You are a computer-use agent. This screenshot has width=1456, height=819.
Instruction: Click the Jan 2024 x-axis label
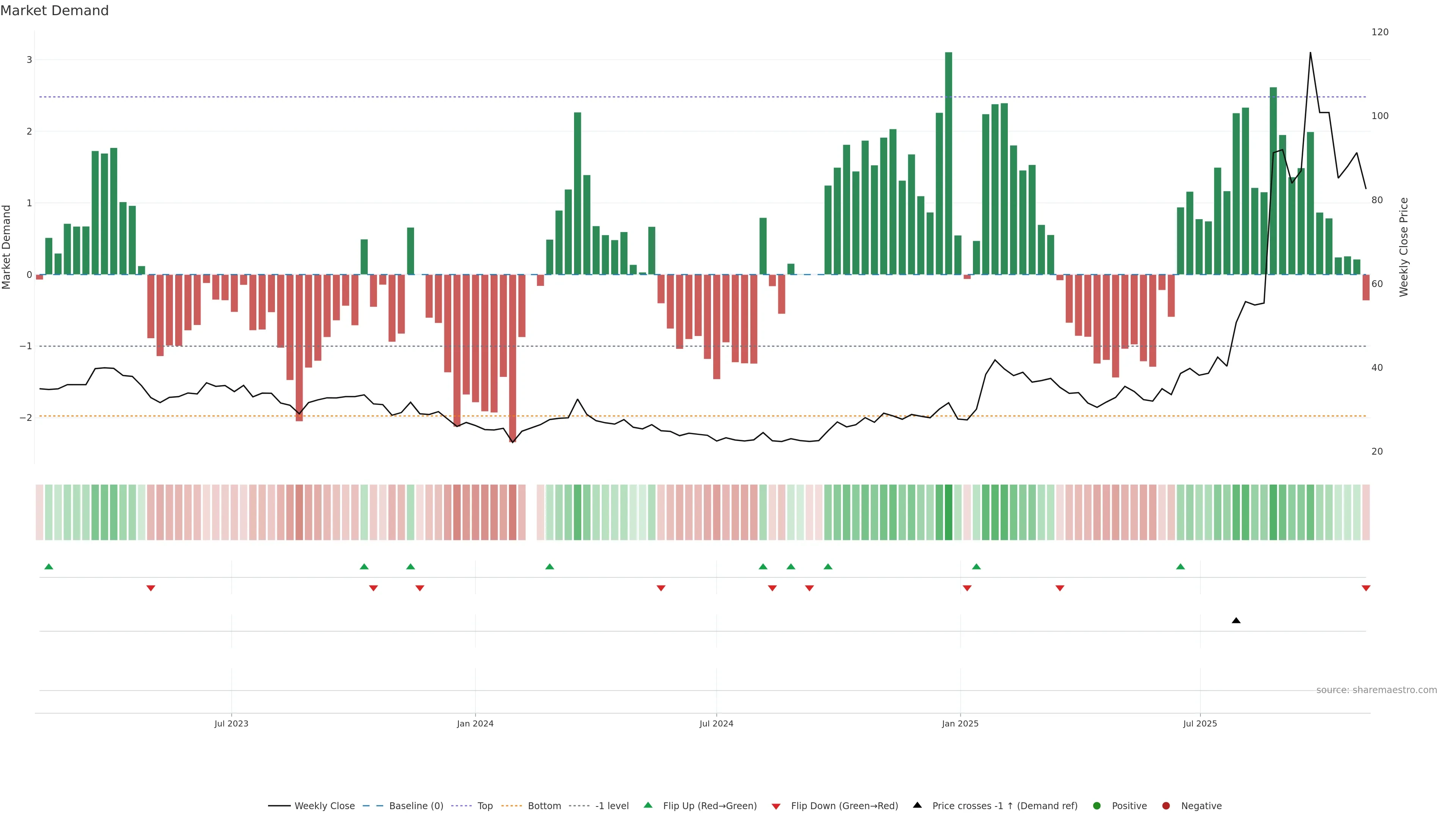tap(475, 723)
